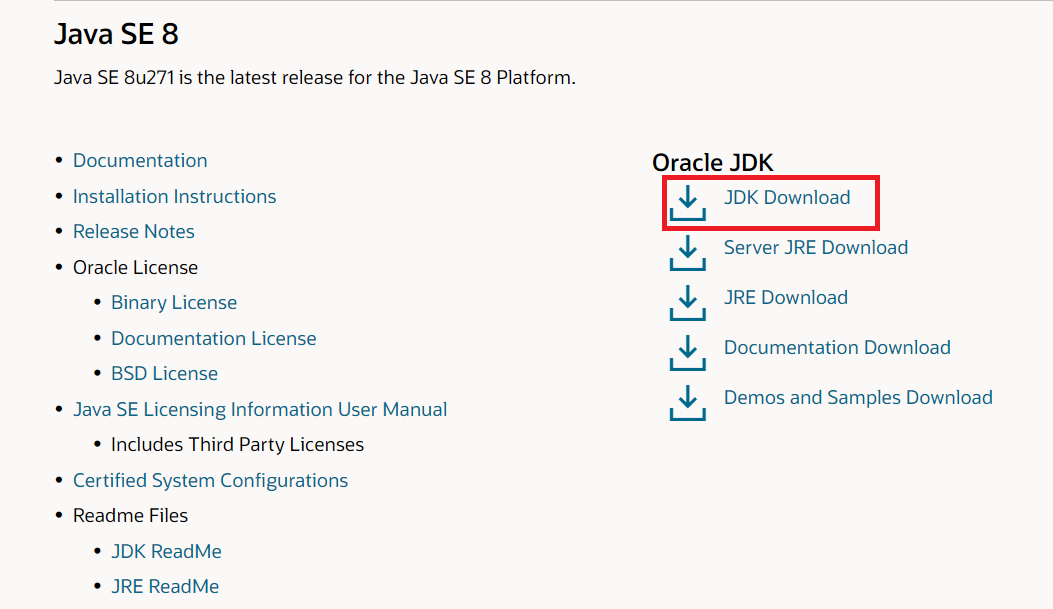Click the download icon beside JRE Download
Screen dimensions: 1053x609
pyautogui.click(x=687, y=303)
